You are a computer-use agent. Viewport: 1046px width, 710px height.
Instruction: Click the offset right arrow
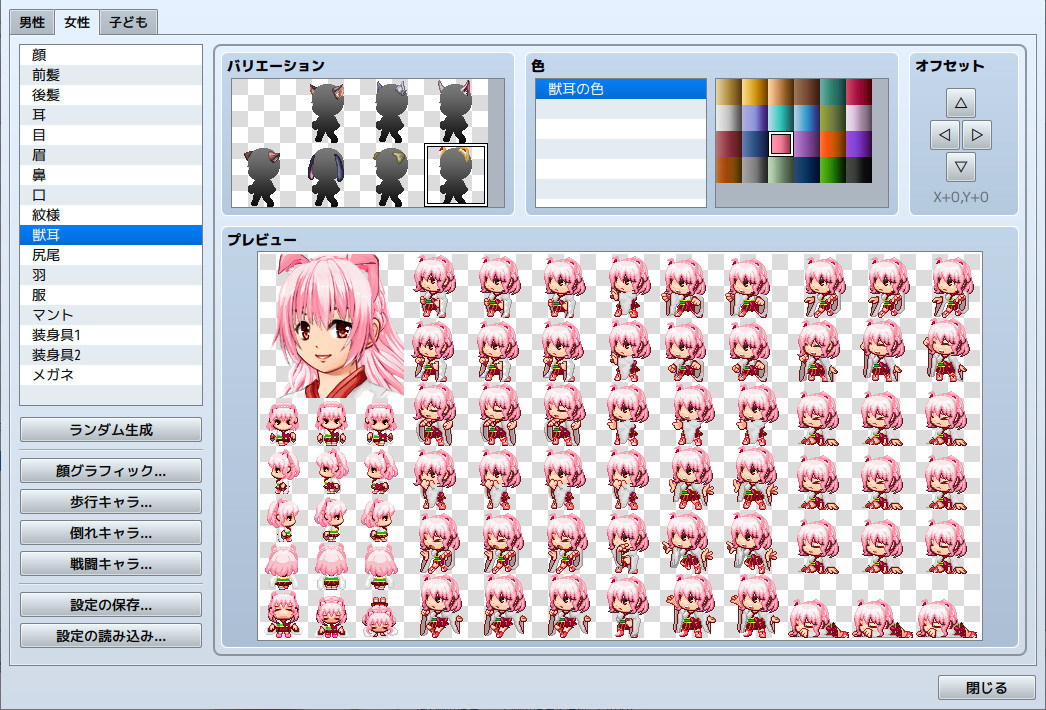(x=977, y=135)
